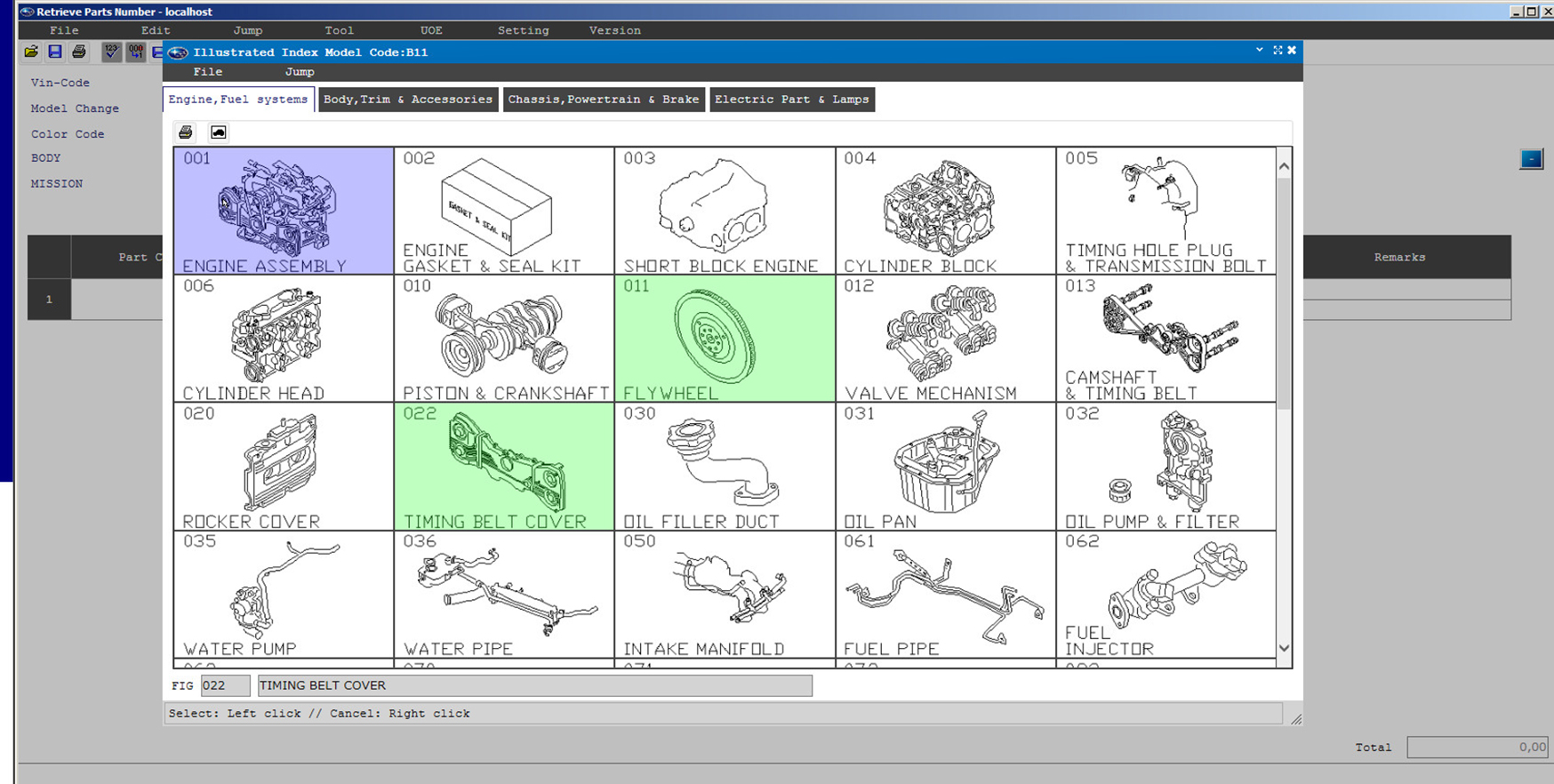Click the car silhouette icon
This screenshot has width=1554, height=784.
tap(218, 132)
